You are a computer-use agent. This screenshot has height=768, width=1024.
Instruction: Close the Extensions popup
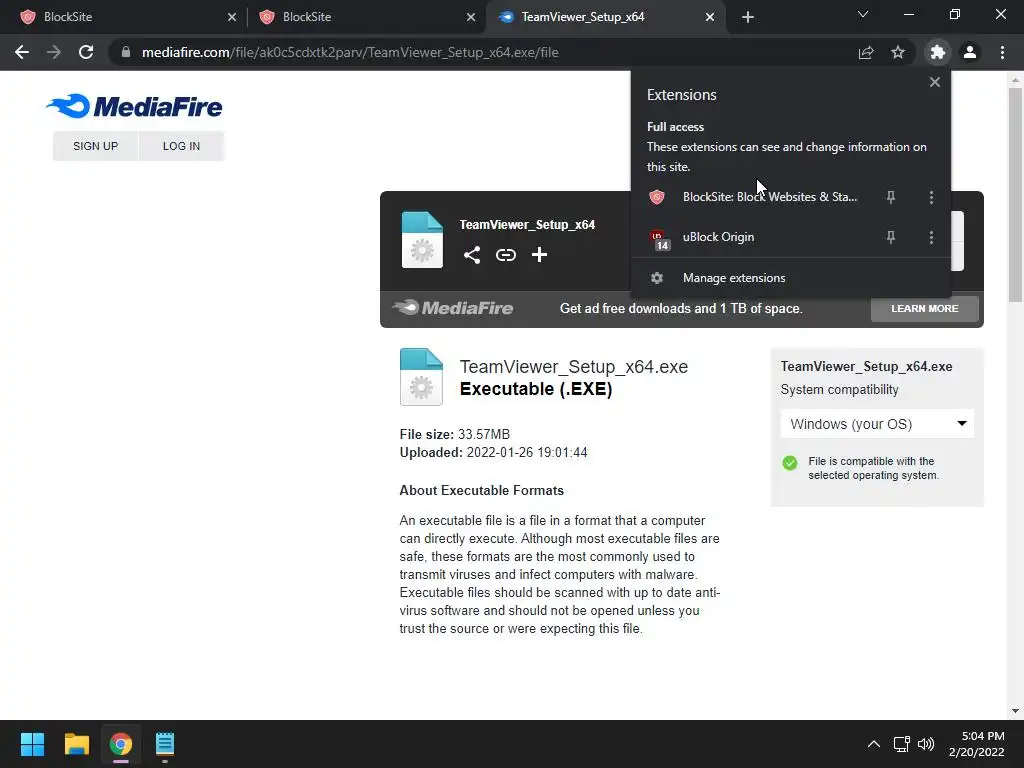(935, 82)
